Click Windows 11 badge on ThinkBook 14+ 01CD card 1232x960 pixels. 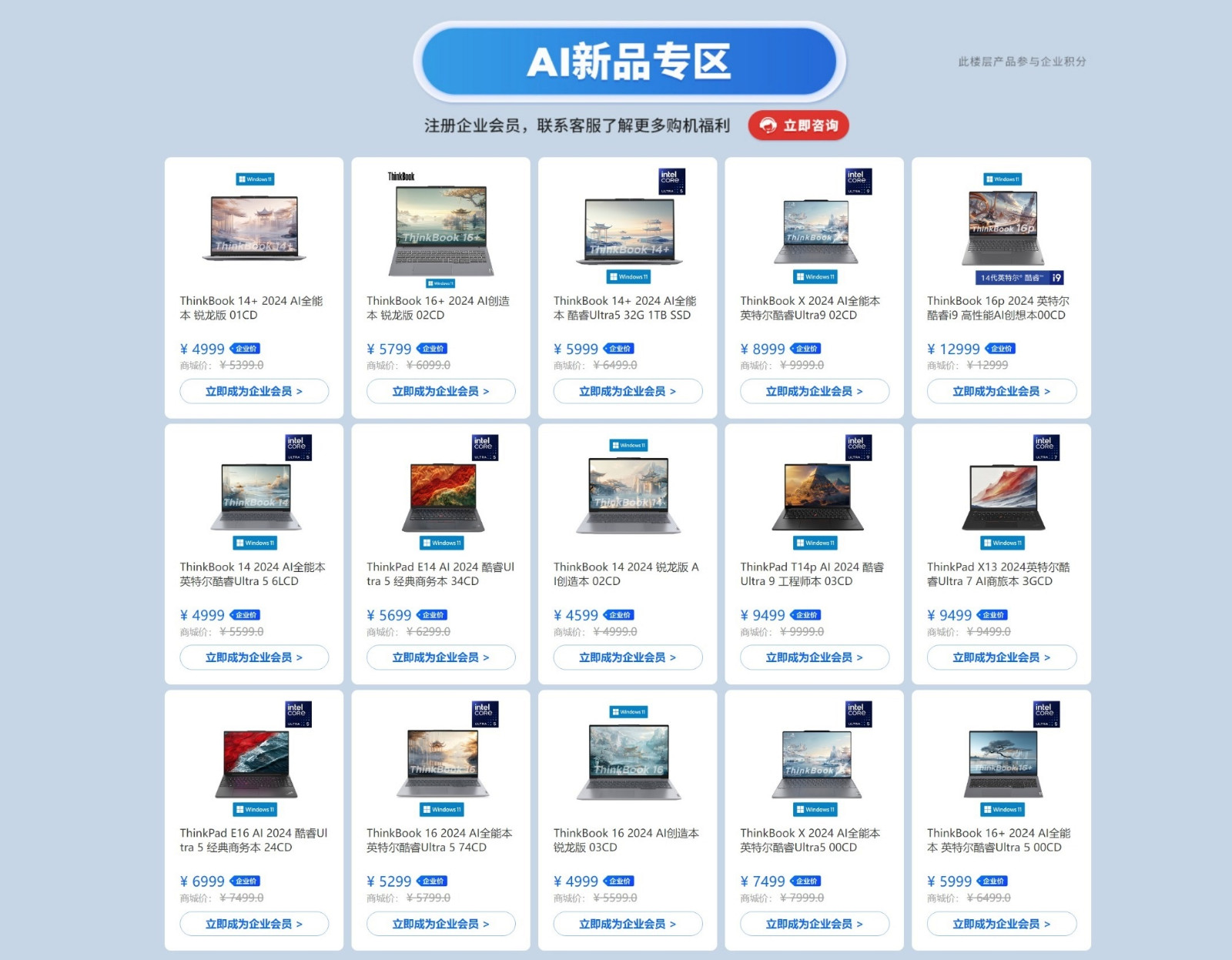click(x=255, y=179)
